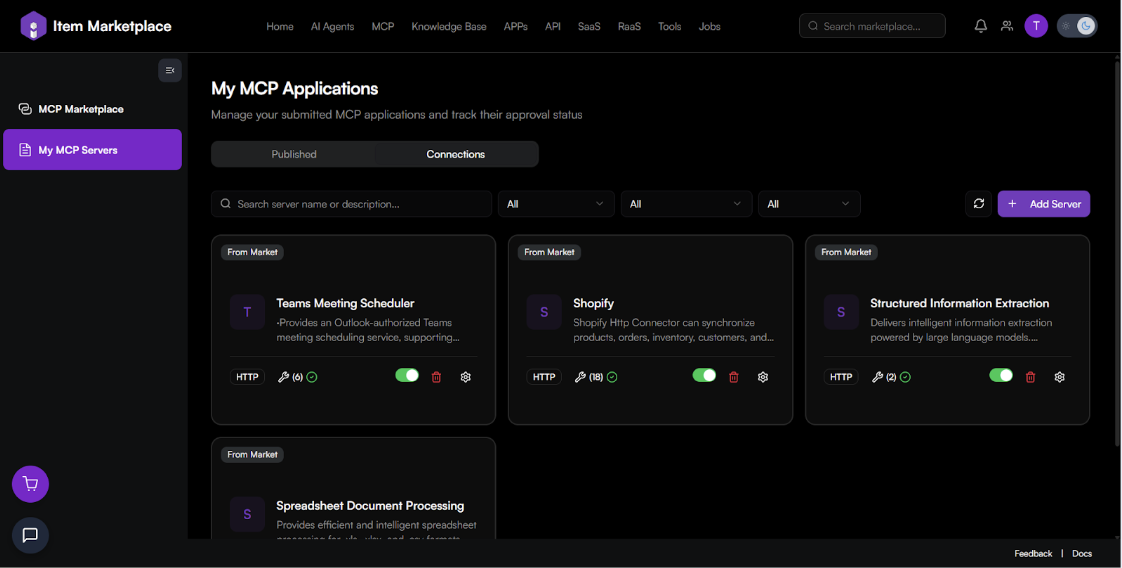Switch to the Published tab
The width and height of the screenshot is (1122, 568).
coord(294,154)
